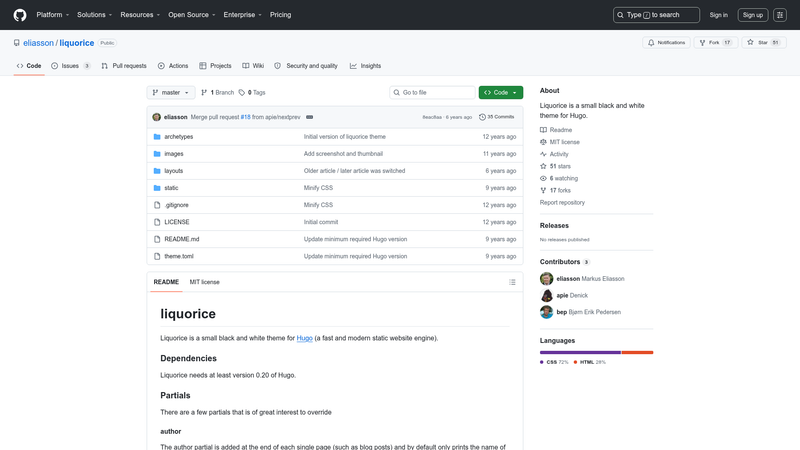Switch to the Wiki tab

point(253,66)
